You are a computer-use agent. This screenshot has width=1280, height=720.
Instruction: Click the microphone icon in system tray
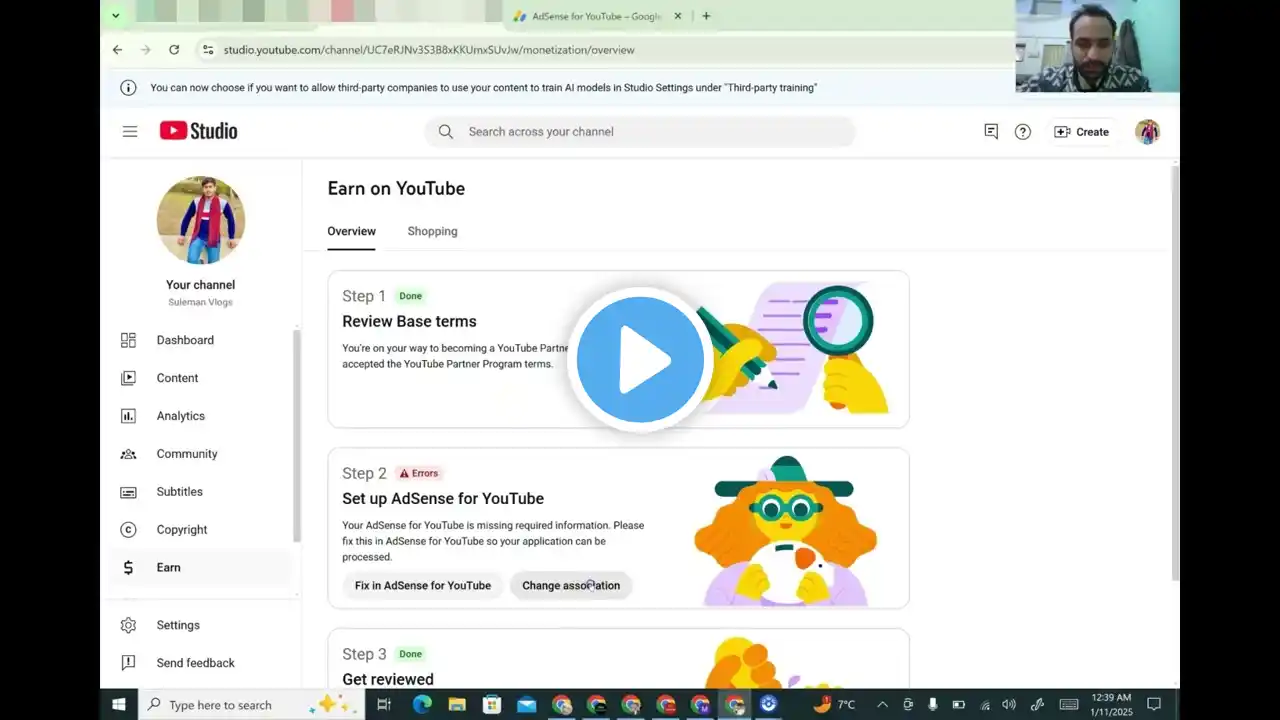(x=933, y=704)
